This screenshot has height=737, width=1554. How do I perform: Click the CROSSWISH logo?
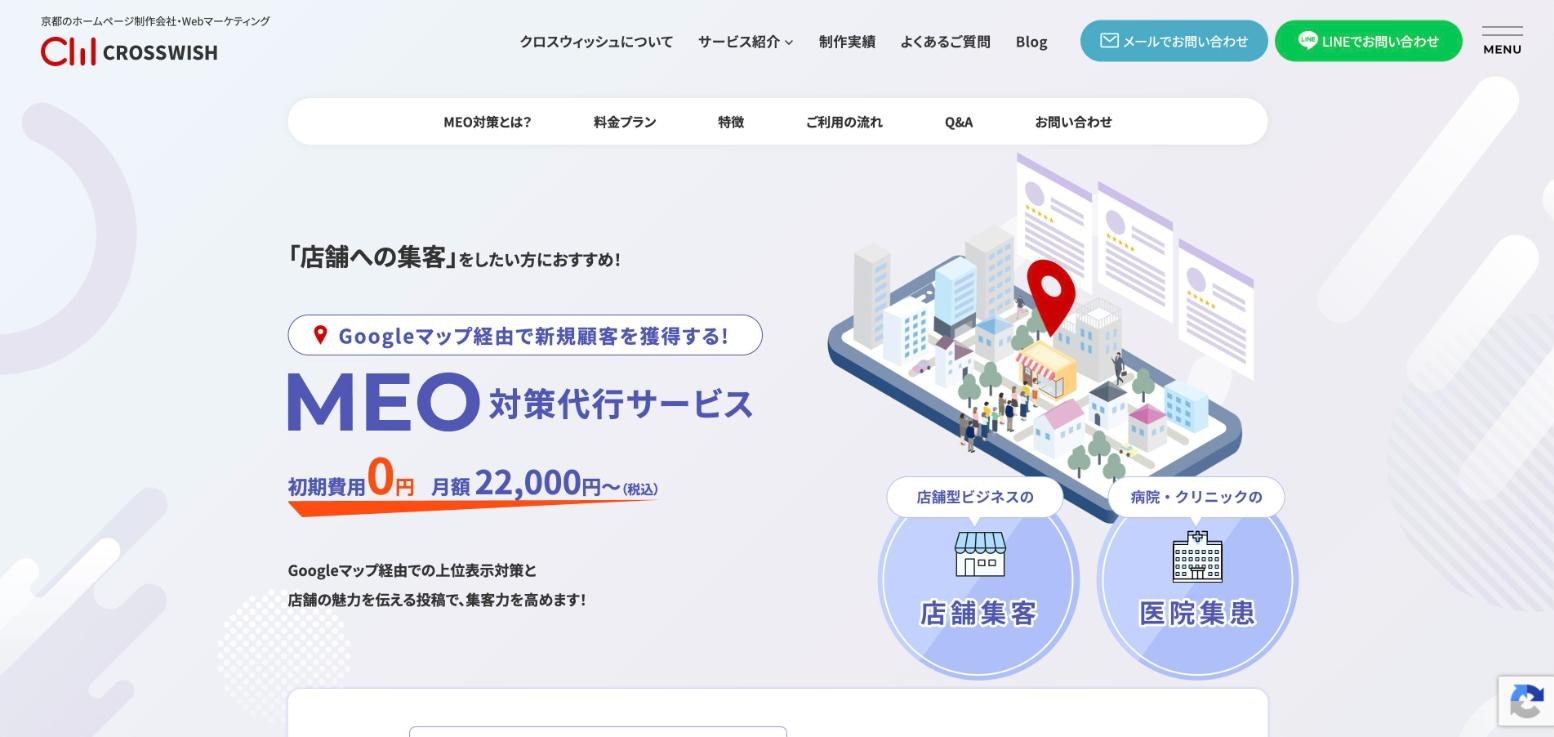[129, 51]
